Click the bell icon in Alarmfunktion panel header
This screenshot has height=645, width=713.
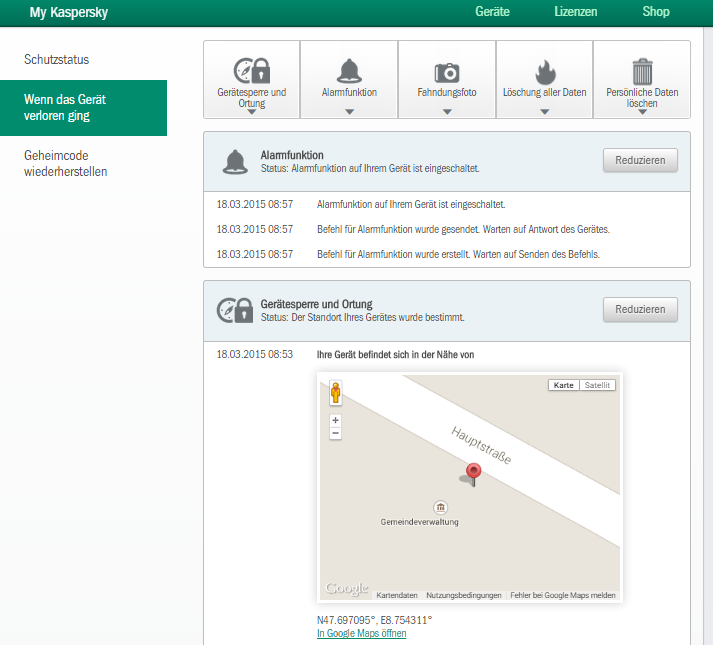[235, 162]
